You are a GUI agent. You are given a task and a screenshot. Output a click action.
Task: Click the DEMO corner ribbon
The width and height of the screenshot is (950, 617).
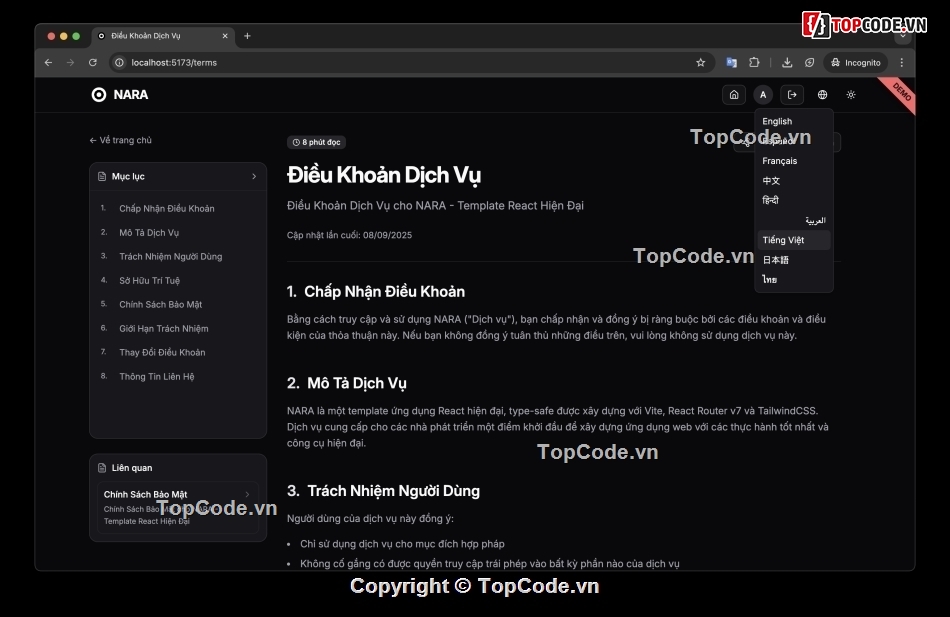[902, 92]
